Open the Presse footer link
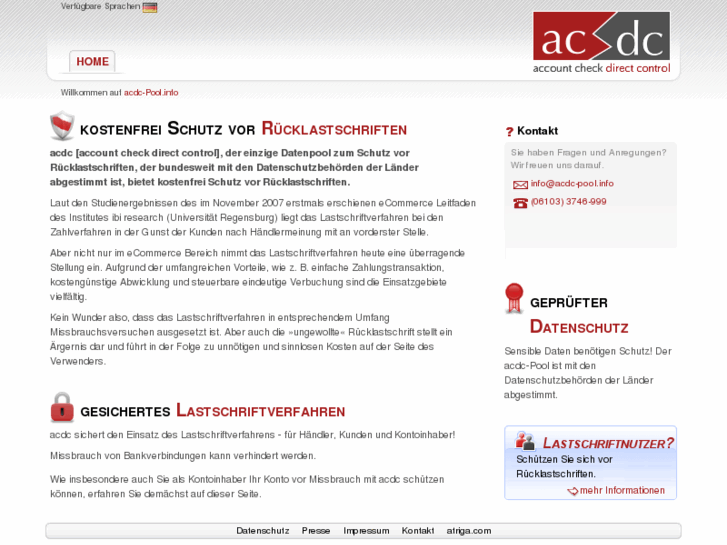 (316, 531)
